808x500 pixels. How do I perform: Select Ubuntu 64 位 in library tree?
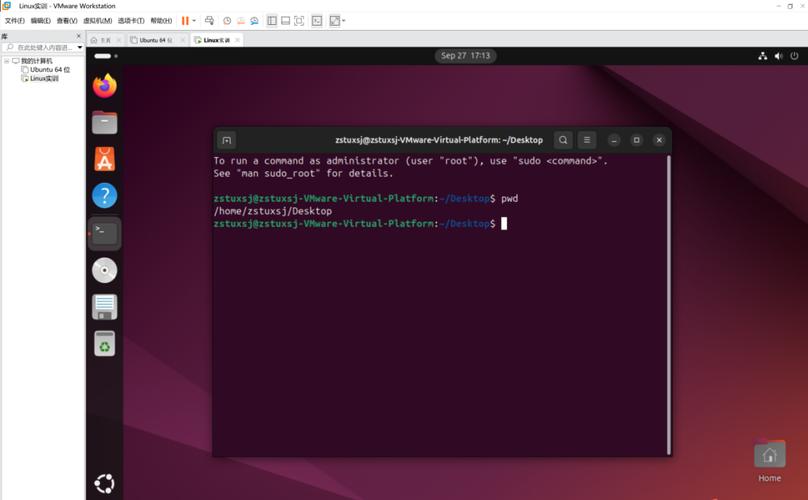[49, 70]
